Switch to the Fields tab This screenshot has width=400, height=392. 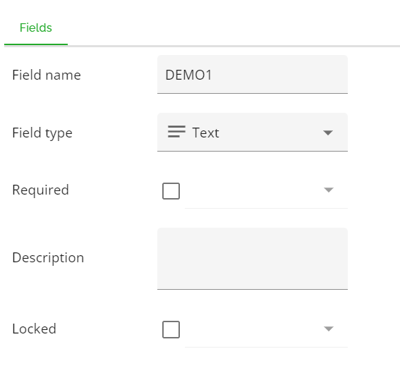(x=36, y=28)
